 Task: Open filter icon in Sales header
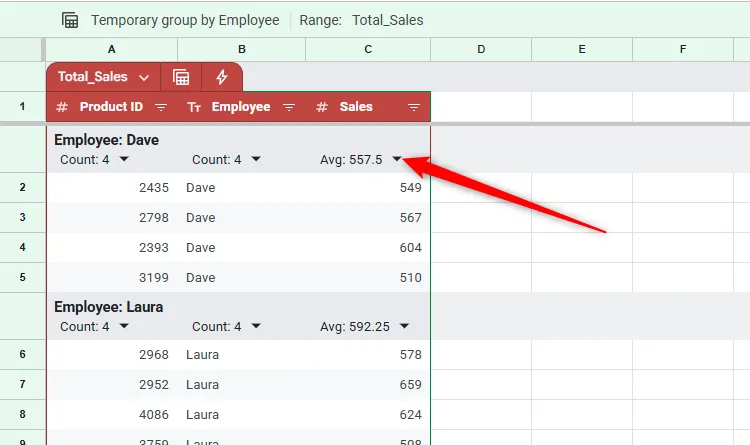pos(414,107)
